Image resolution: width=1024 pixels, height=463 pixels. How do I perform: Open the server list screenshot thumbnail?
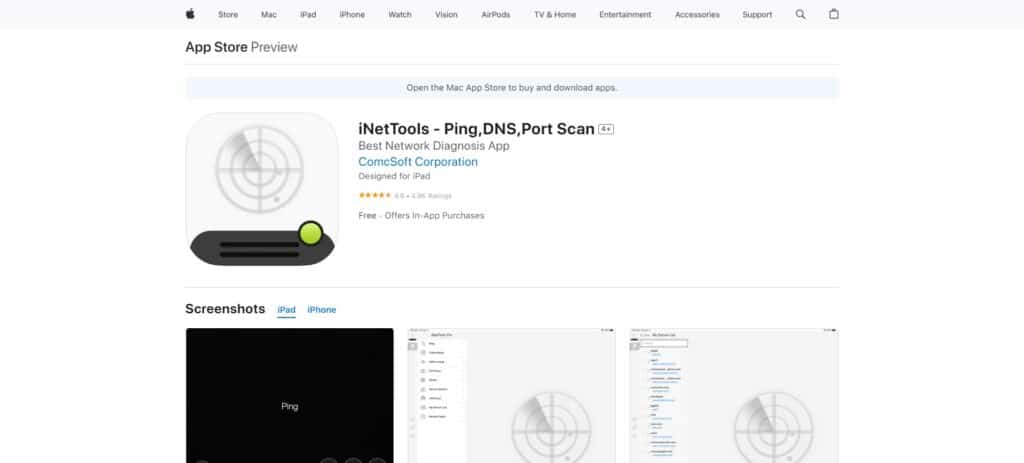[x=733, y=395]
